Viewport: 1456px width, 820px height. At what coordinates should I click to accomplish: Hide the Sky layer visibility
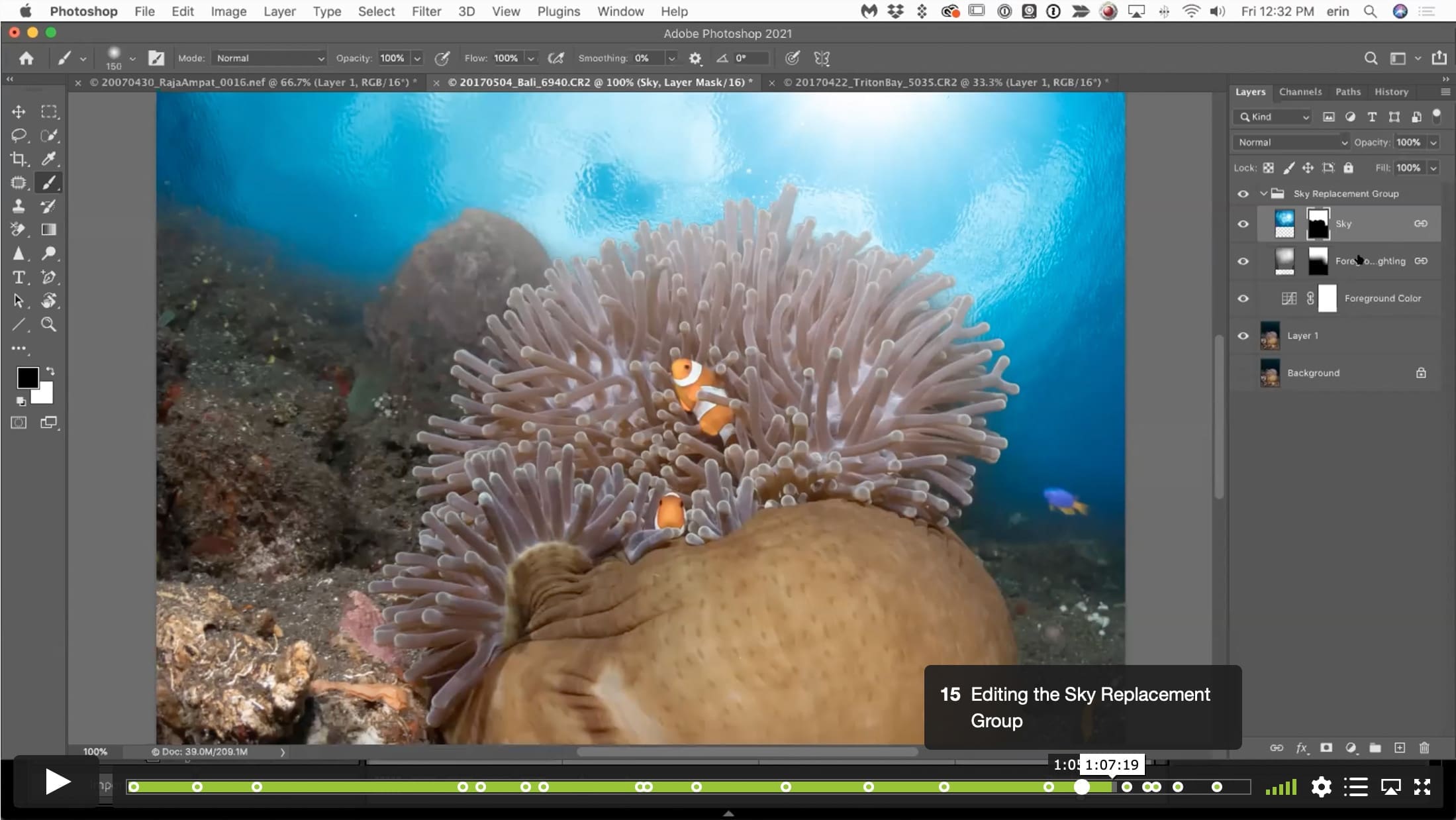pyautogui.click(x=1243, y=224)
